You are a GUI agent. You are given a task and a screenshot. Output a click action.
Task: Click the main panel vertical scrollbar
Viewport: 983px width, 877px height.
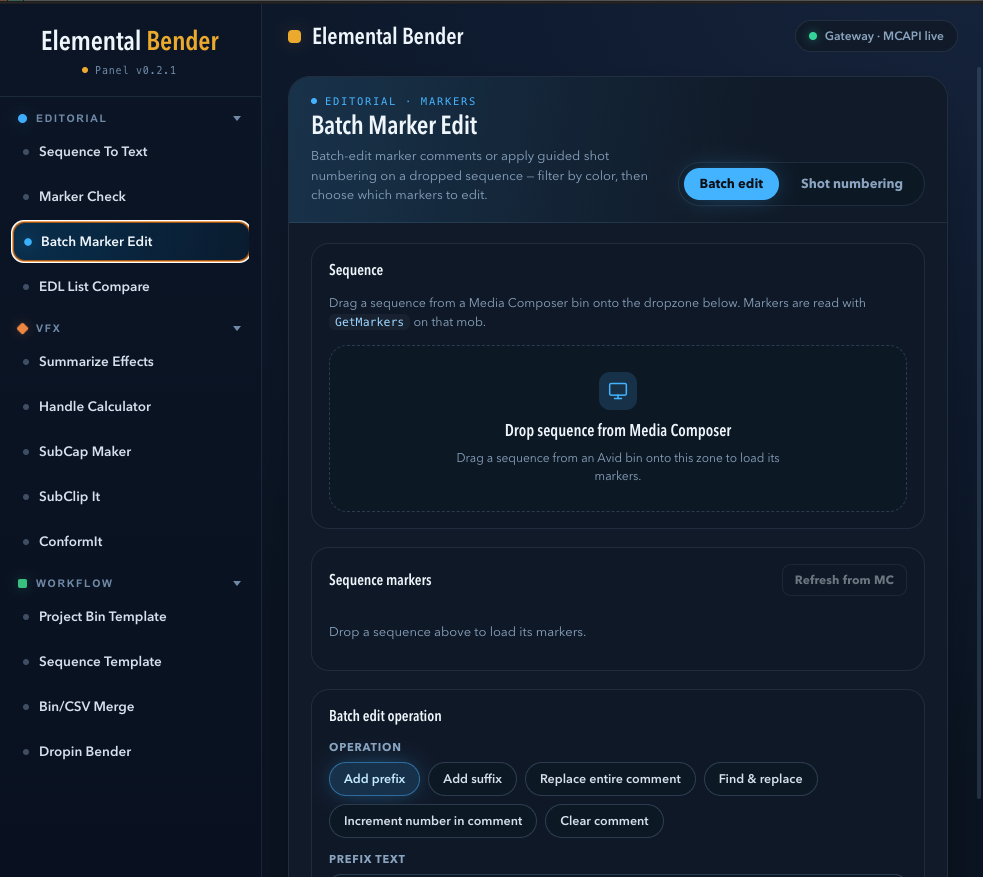pos(979,433)
